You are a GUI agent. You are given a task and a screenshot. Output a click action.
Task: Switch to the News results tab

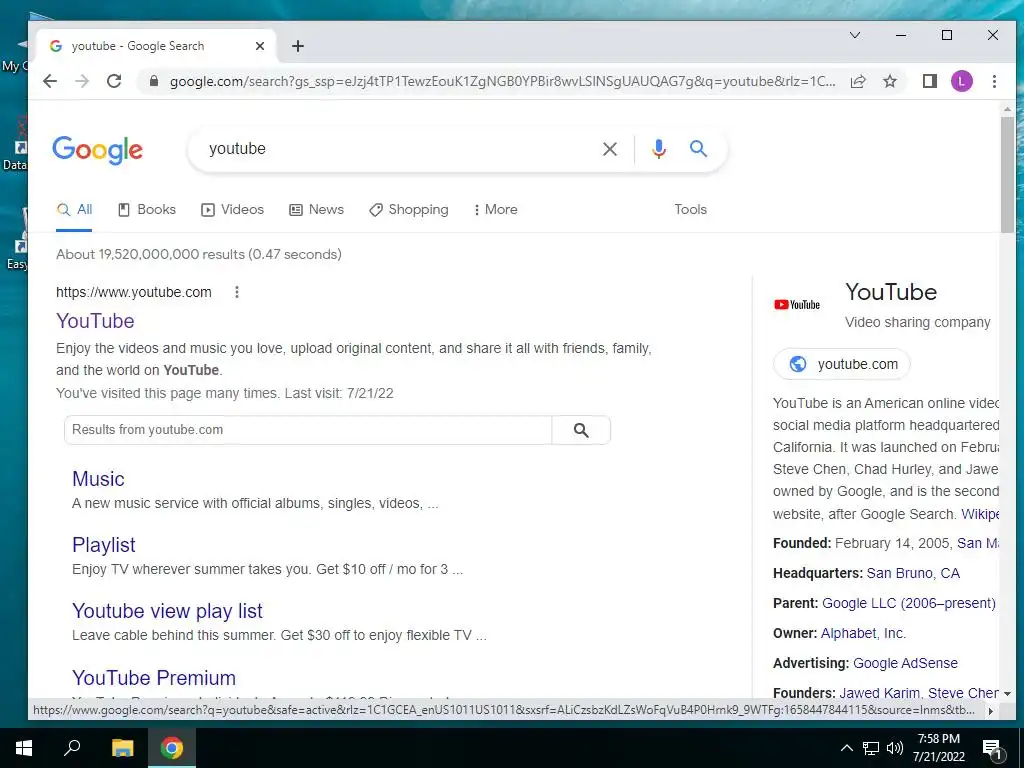click(317, 210)
